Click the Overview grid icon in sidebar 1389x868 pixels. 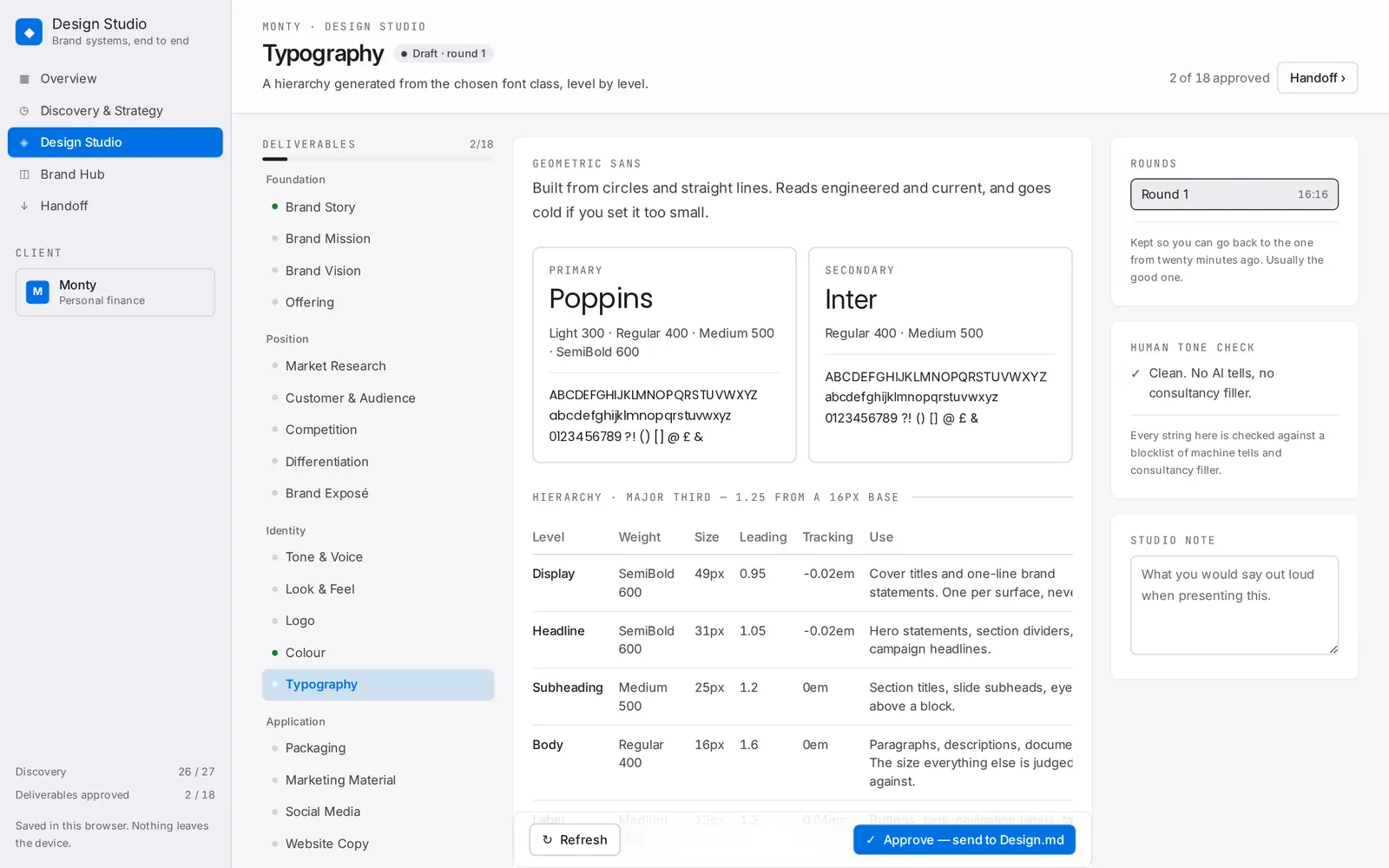tap(24, 79)
